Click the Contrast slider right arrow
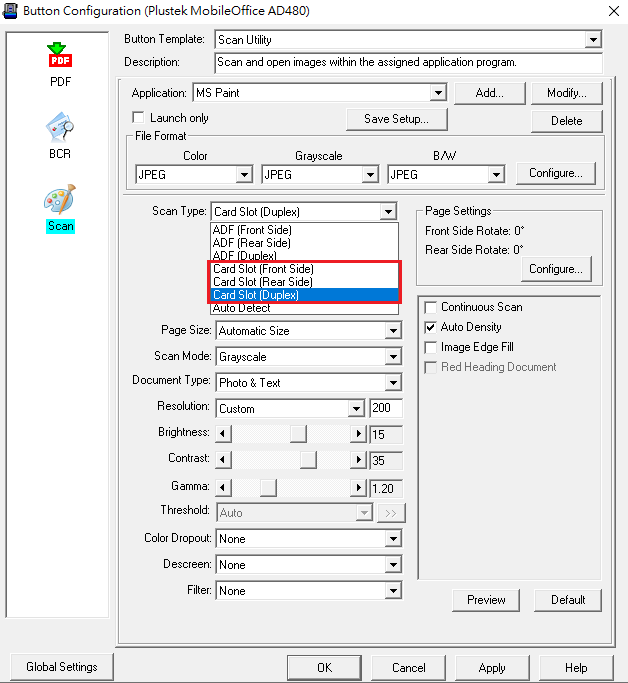The image size is (628, 683). point(359,460)
